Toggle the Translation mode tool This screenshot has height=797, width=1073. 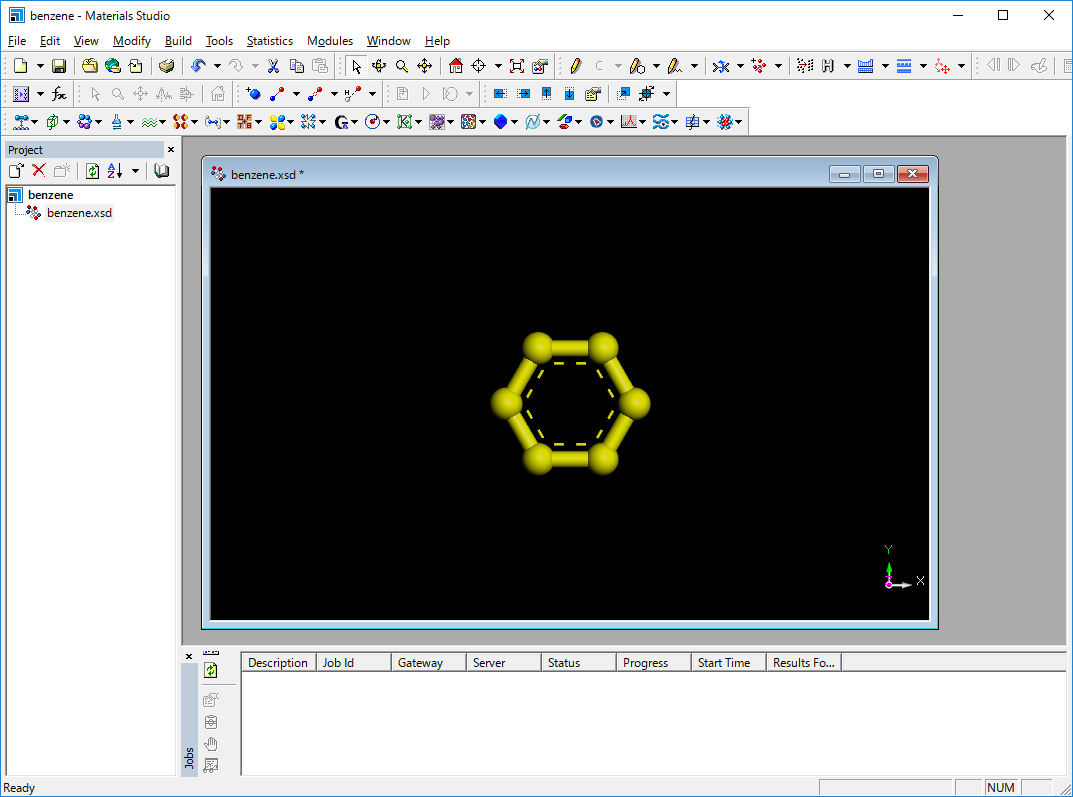point(424,66)
